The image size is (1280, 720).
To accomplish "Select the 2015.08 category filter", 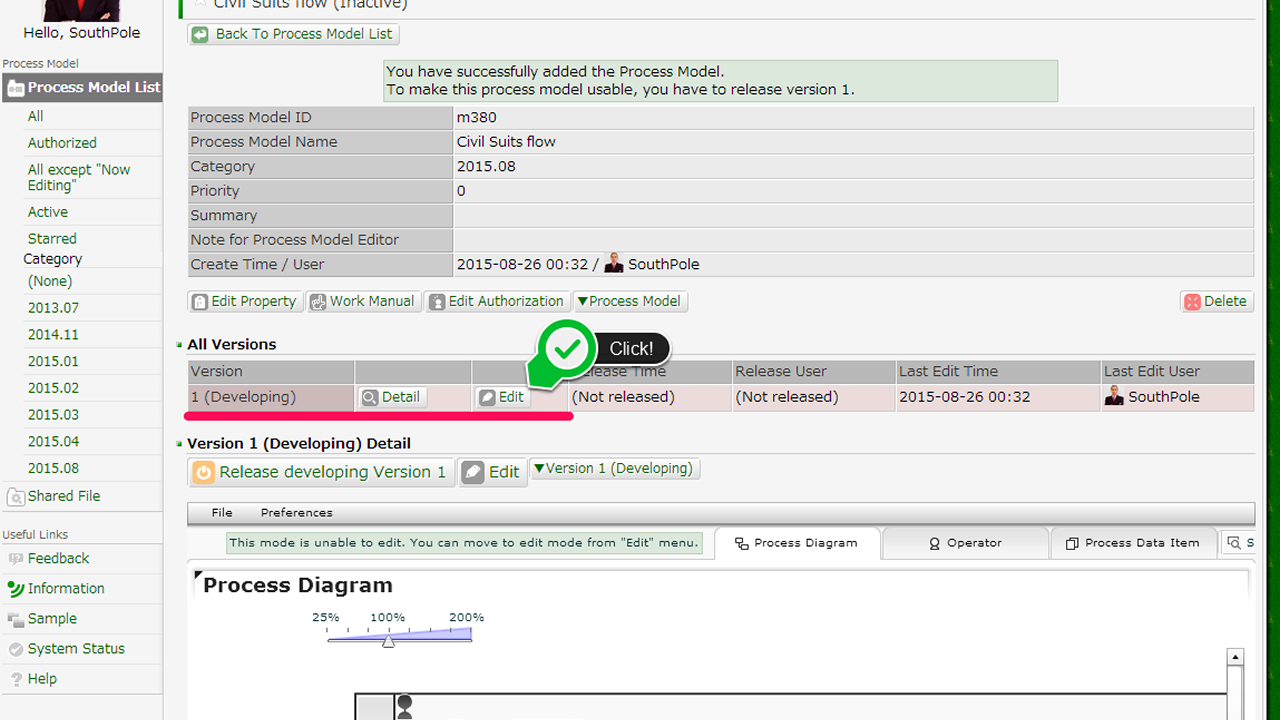I will [53, 468].
